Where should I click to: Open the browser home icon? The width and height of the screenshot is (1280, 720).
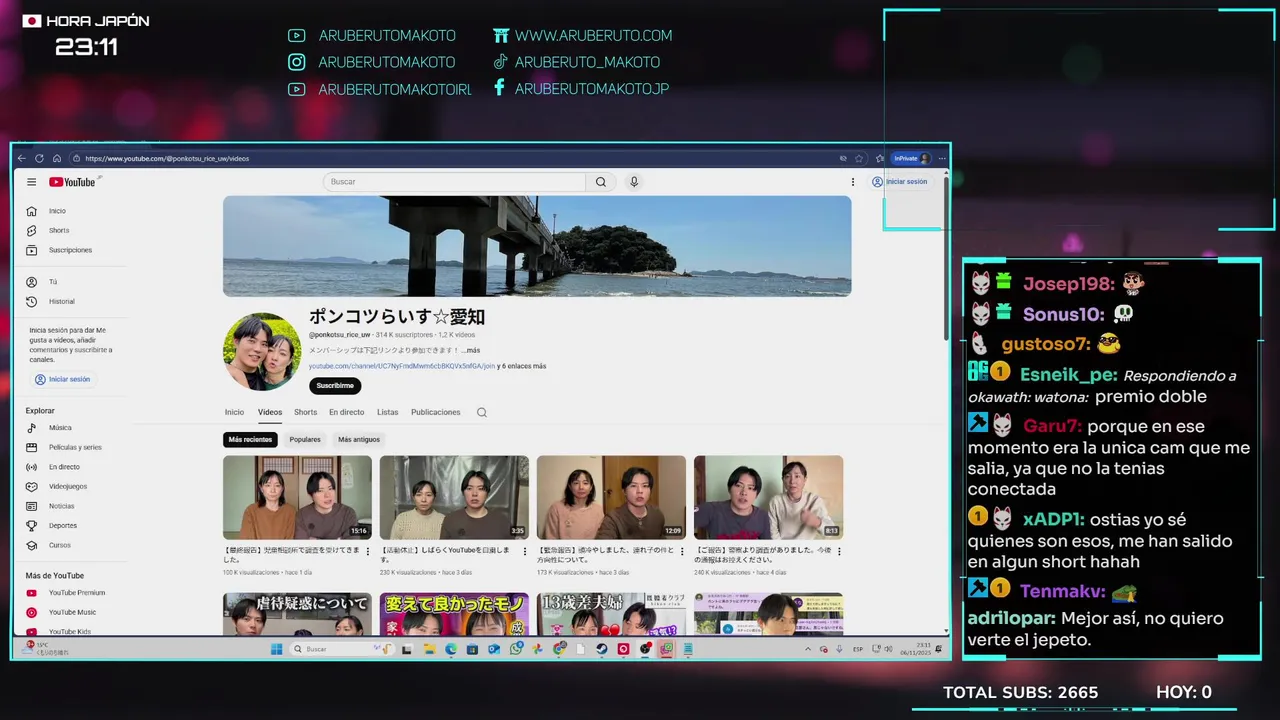[57, 158]
